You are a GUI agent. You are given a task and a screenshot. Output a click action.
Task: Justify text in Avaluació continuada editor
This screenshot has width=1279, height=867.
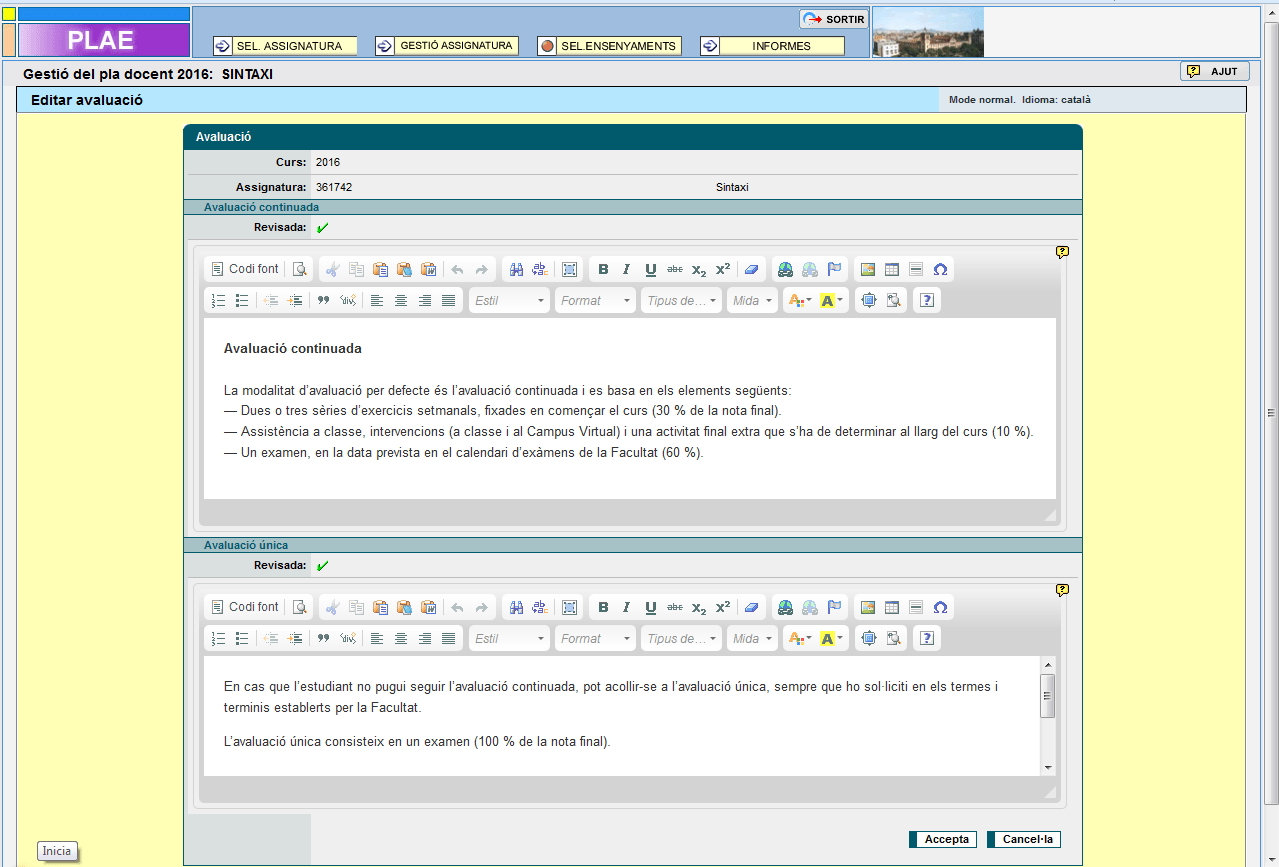(x=449, y=300)
